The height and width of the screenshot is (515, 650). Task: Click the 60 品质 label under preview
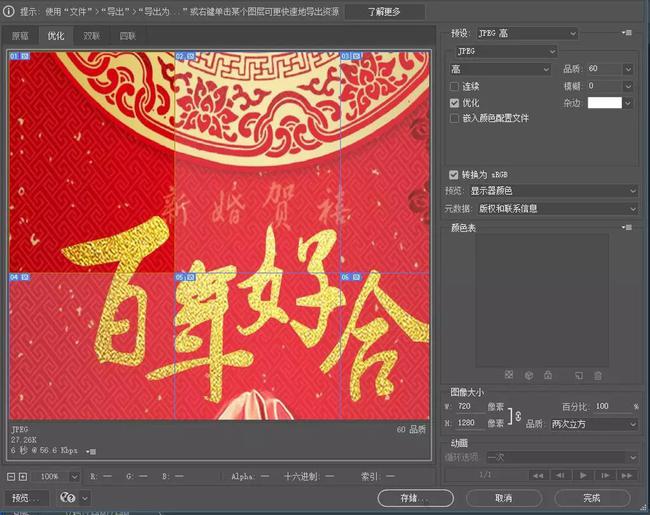tap(411, 430)
